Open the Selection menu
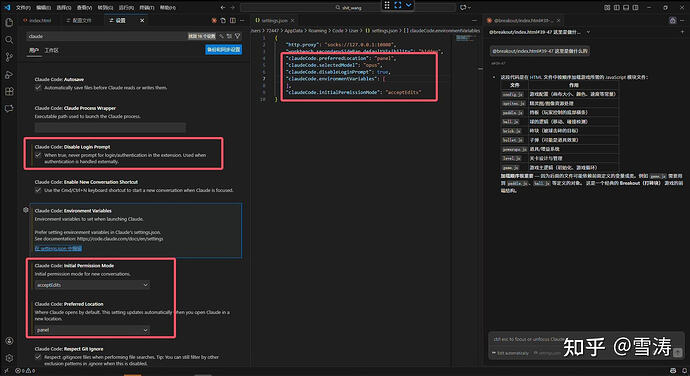This screenshot has height=376, width=690. (64, 7)
